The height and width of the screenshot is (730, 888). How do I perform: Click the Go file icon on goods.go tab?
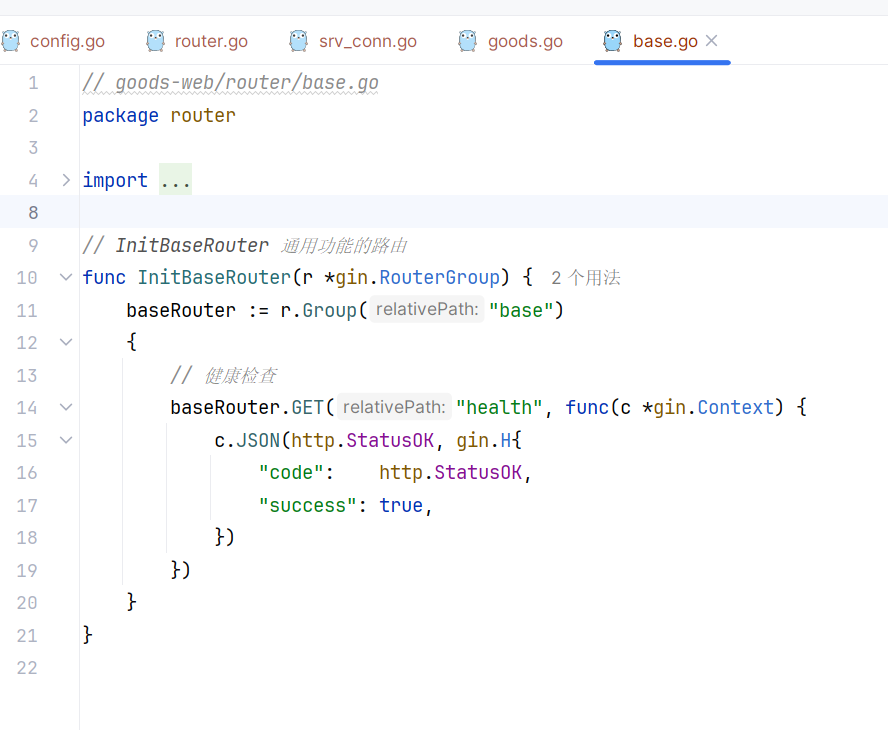pos(468,41)
